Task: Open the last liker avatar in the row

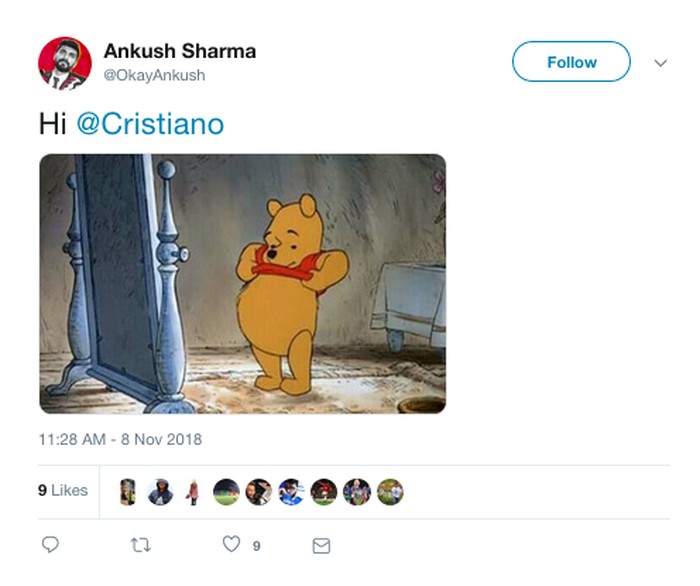Action: pos(390,491)
